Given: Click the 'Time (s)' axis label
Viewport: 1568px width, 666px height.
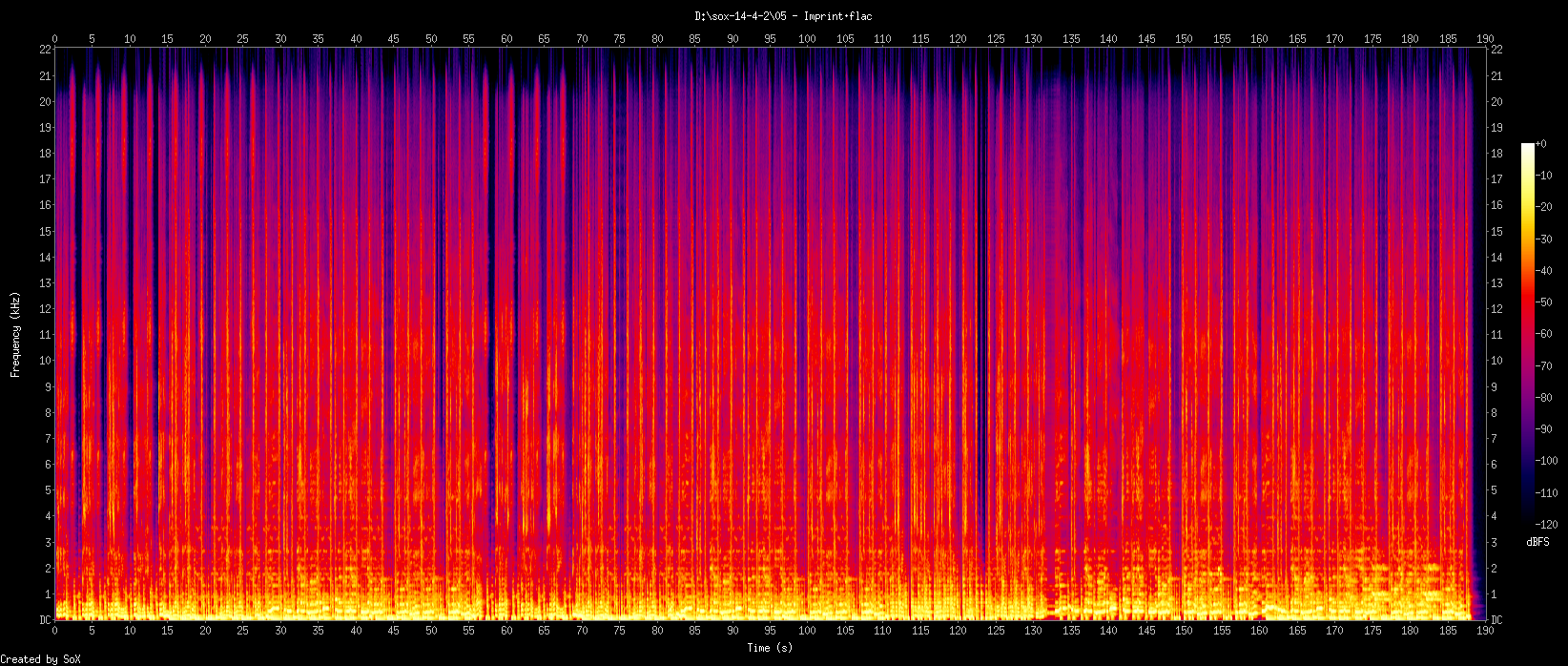Looking at the screenshot, I should 770,648.
